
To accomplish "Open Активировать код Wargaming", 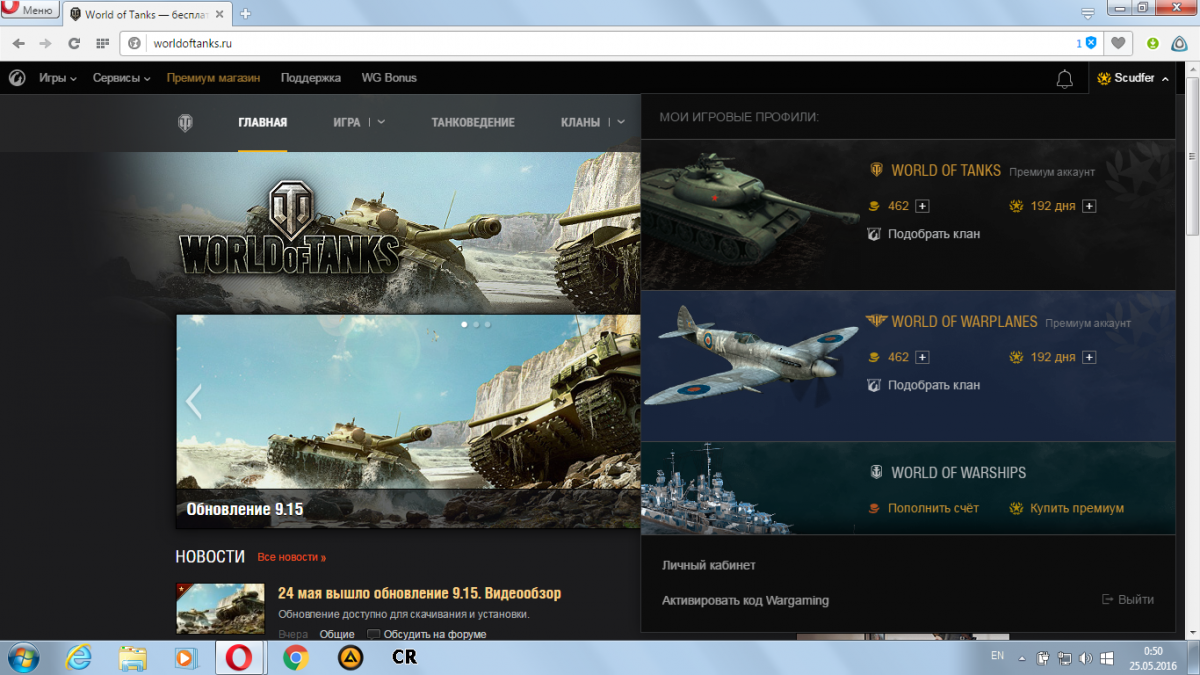I will pyautogui.click(x=745, y=601).
